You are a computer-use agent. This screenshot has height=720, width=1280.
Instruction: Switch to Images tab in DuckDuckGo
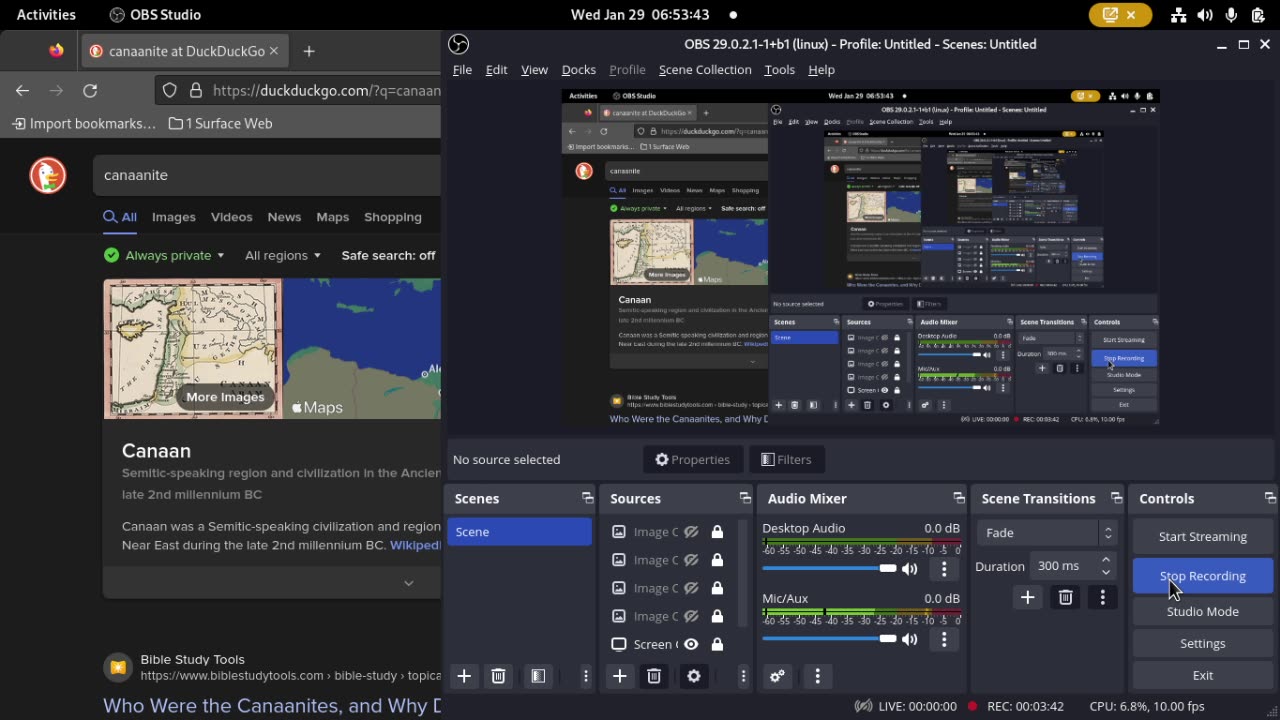coord(173,217)
